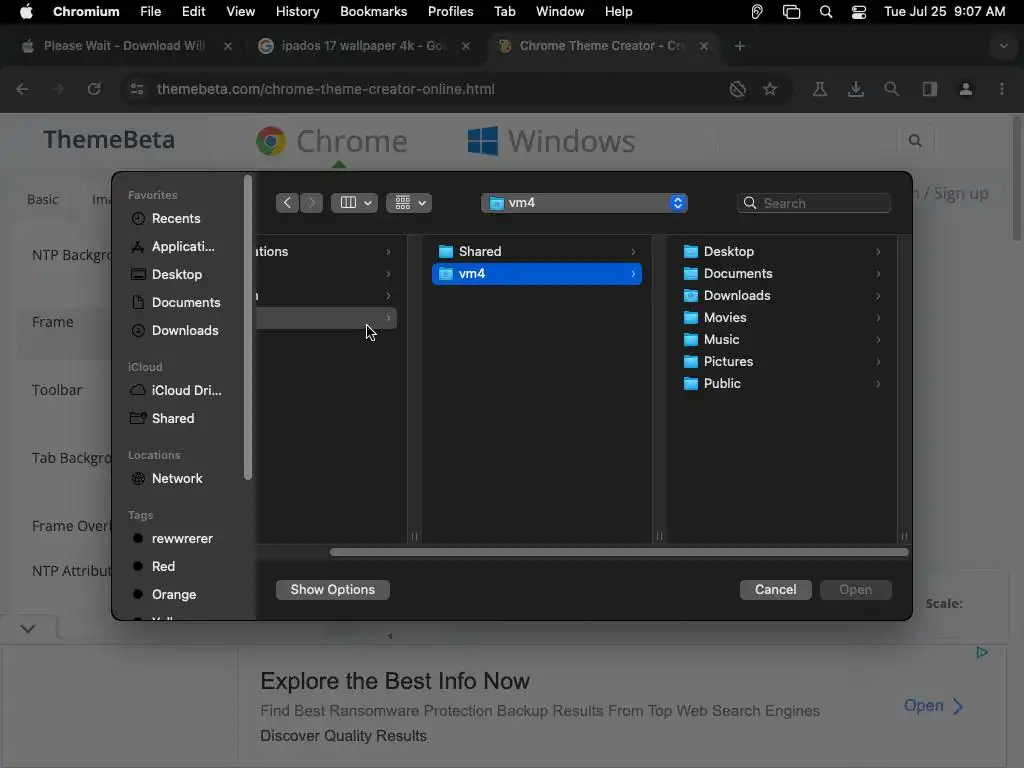This screenshot has width=1024, height=768.
Task: Click the Open button in the dialog
Action: click(x=856, y=590)
